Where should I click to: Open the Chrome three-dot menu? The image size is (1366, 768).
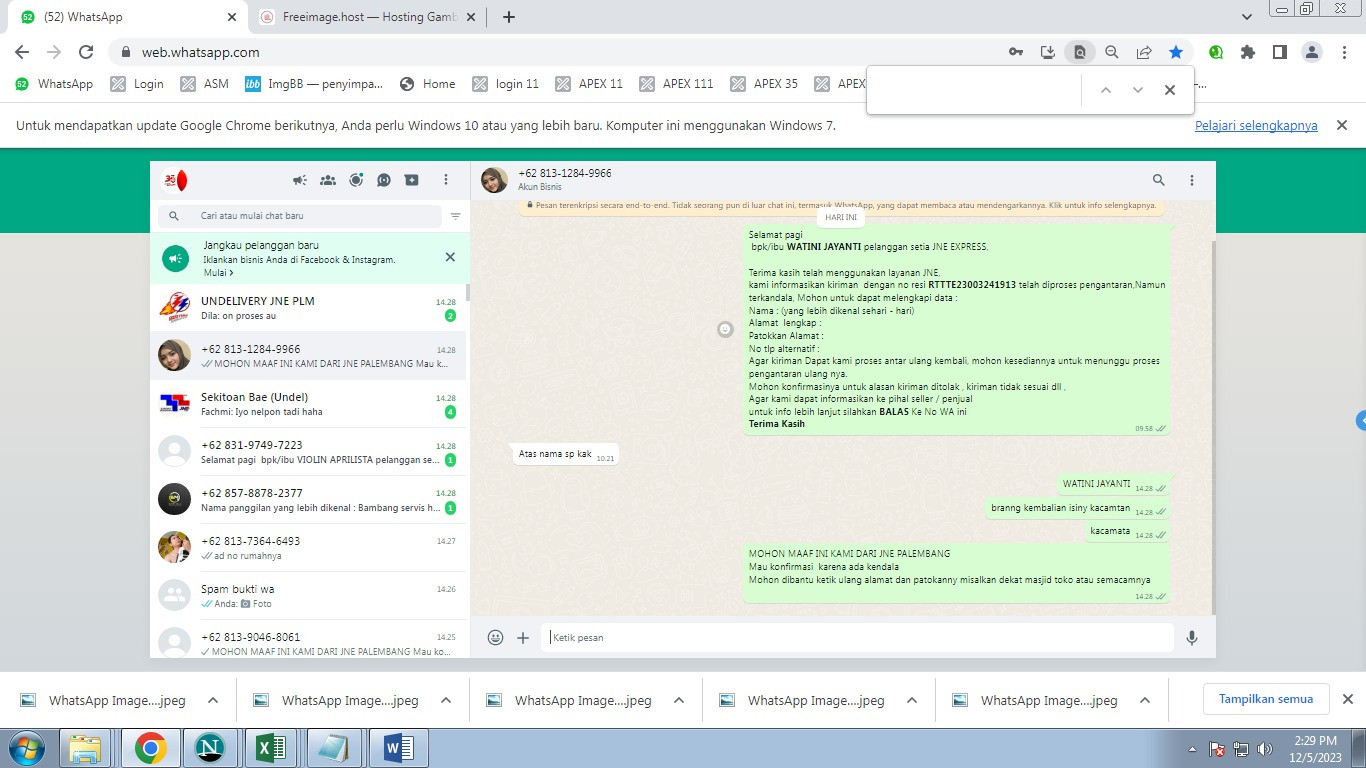(x=1343, y=52)
